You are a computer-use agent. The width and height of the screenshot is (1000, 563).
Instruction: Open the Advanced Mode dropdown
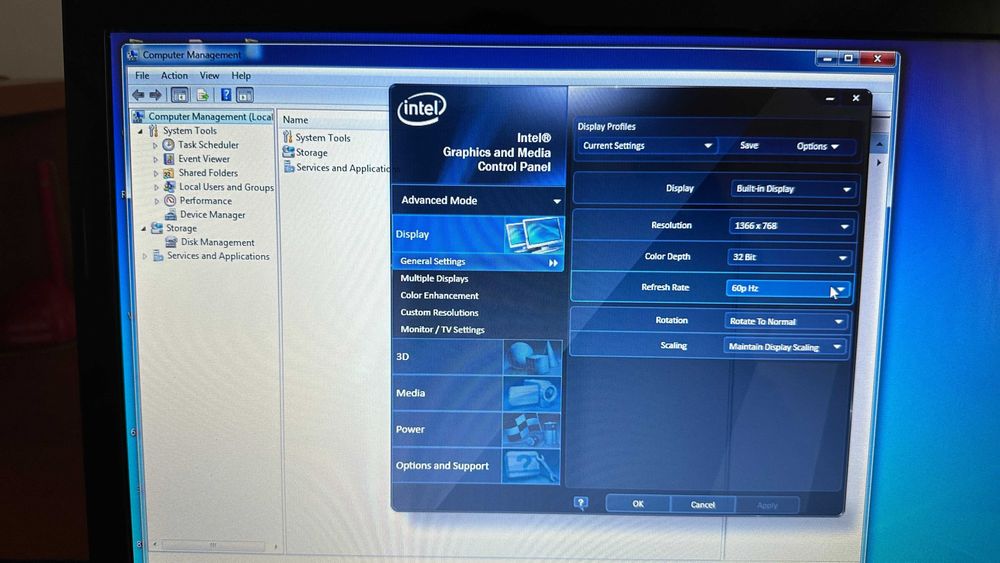pos(479,200)
